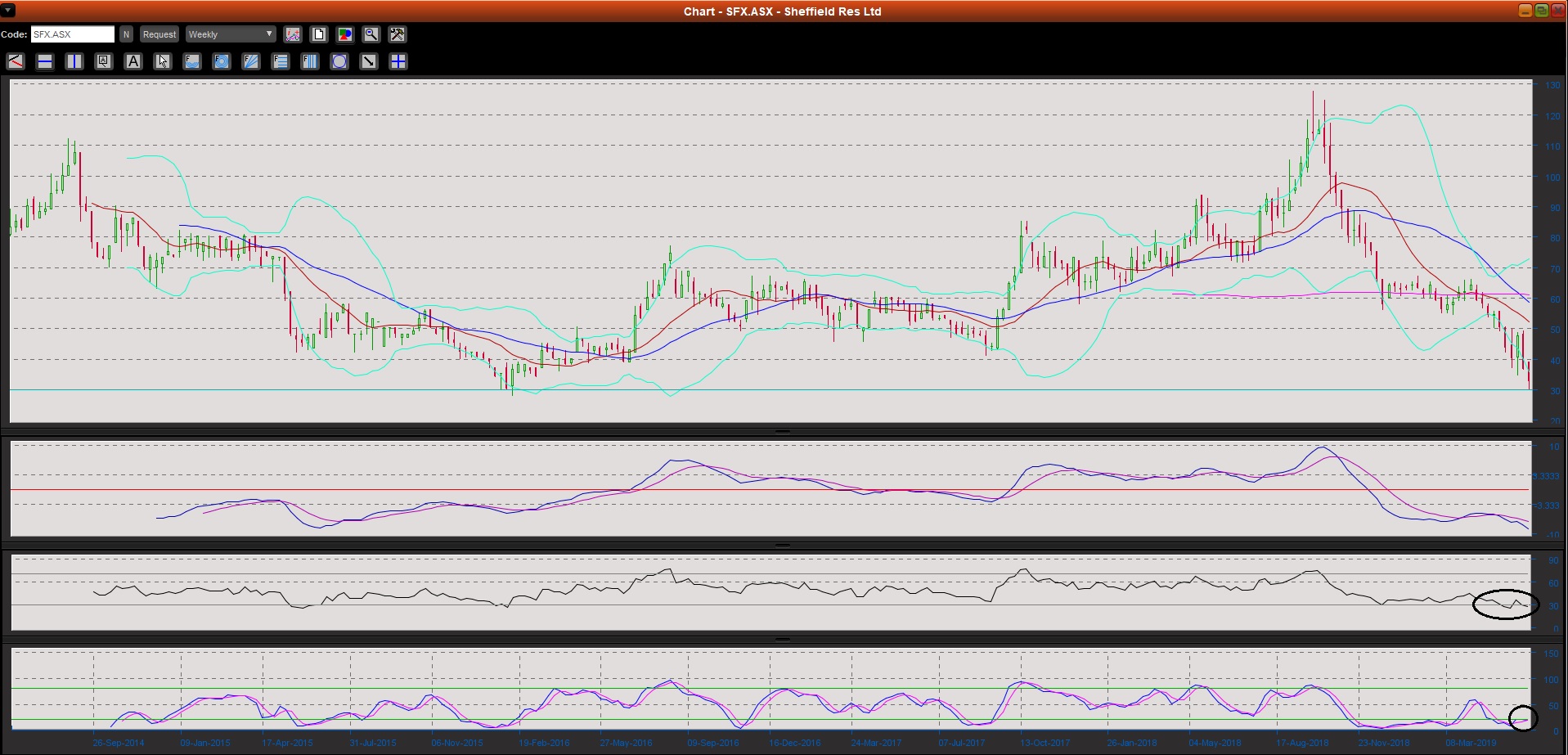Click the 06-Mar-2019 date axis label

pos(1471,743)
